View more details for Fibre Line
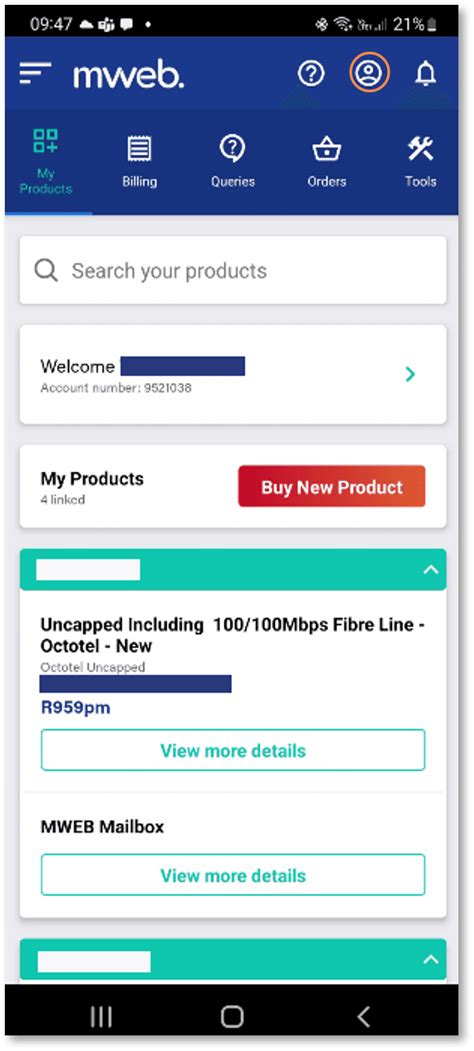 click(x=233, y=750)
